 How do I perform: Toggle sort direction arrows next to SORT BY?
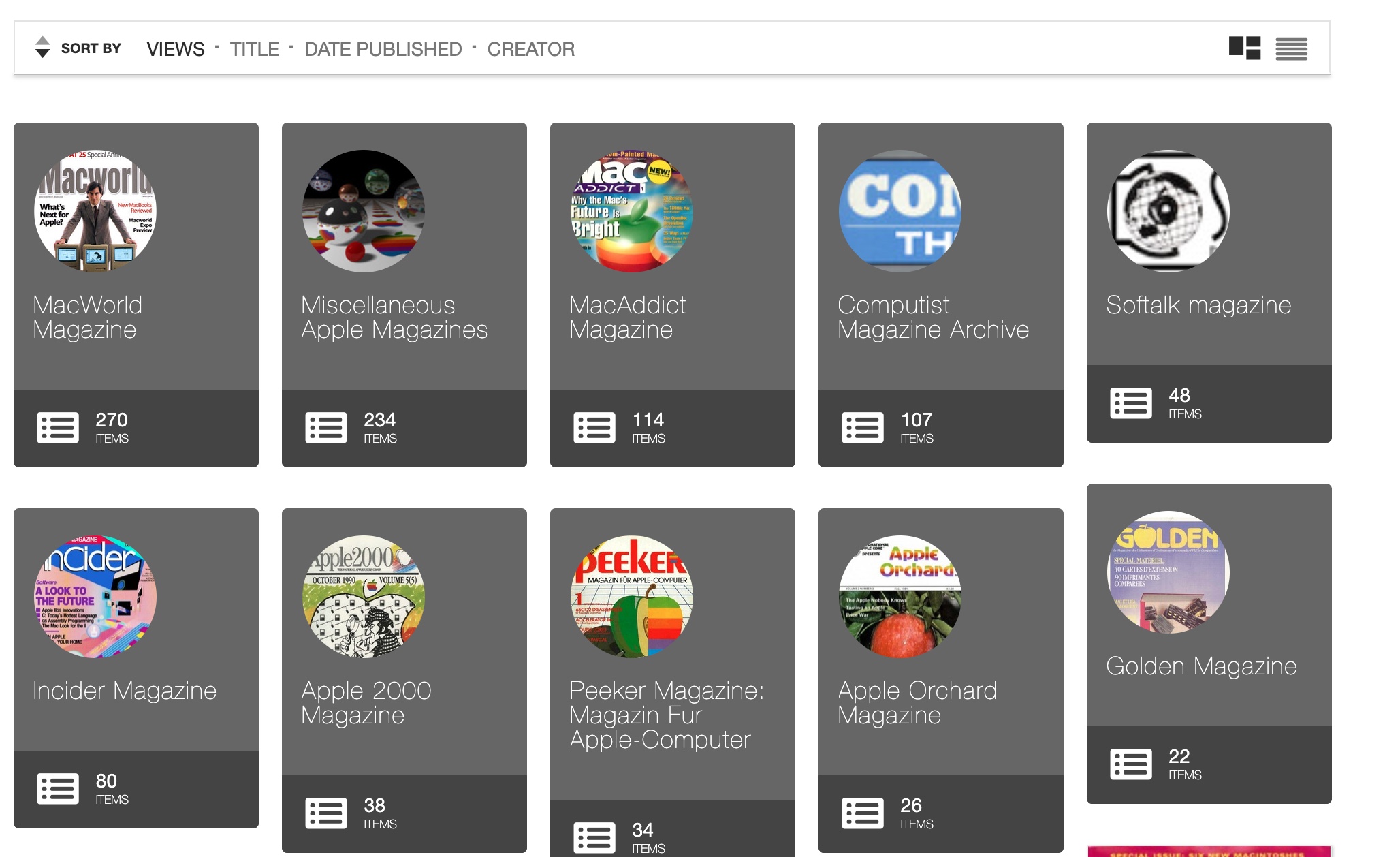point(42,48)
